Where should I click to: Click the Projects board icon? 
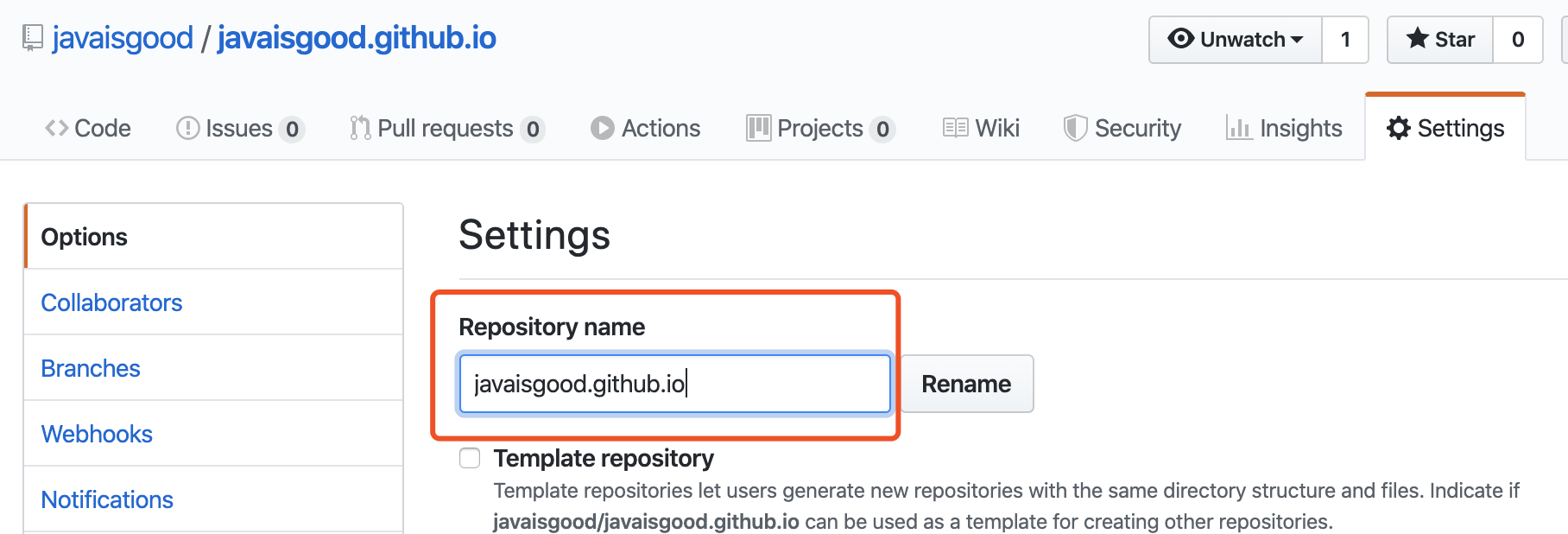coord(758,128)
